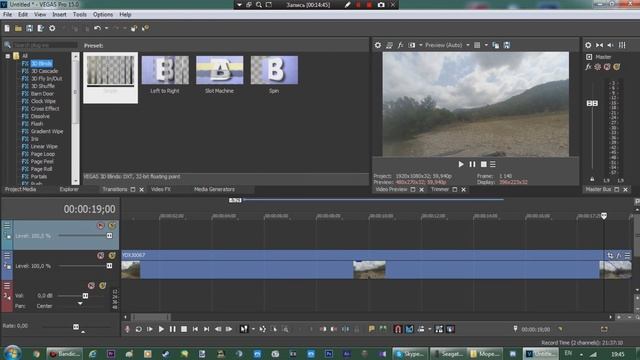640x360 pixels.
Task: Open the File menu
Action: (x=7, y=14)
